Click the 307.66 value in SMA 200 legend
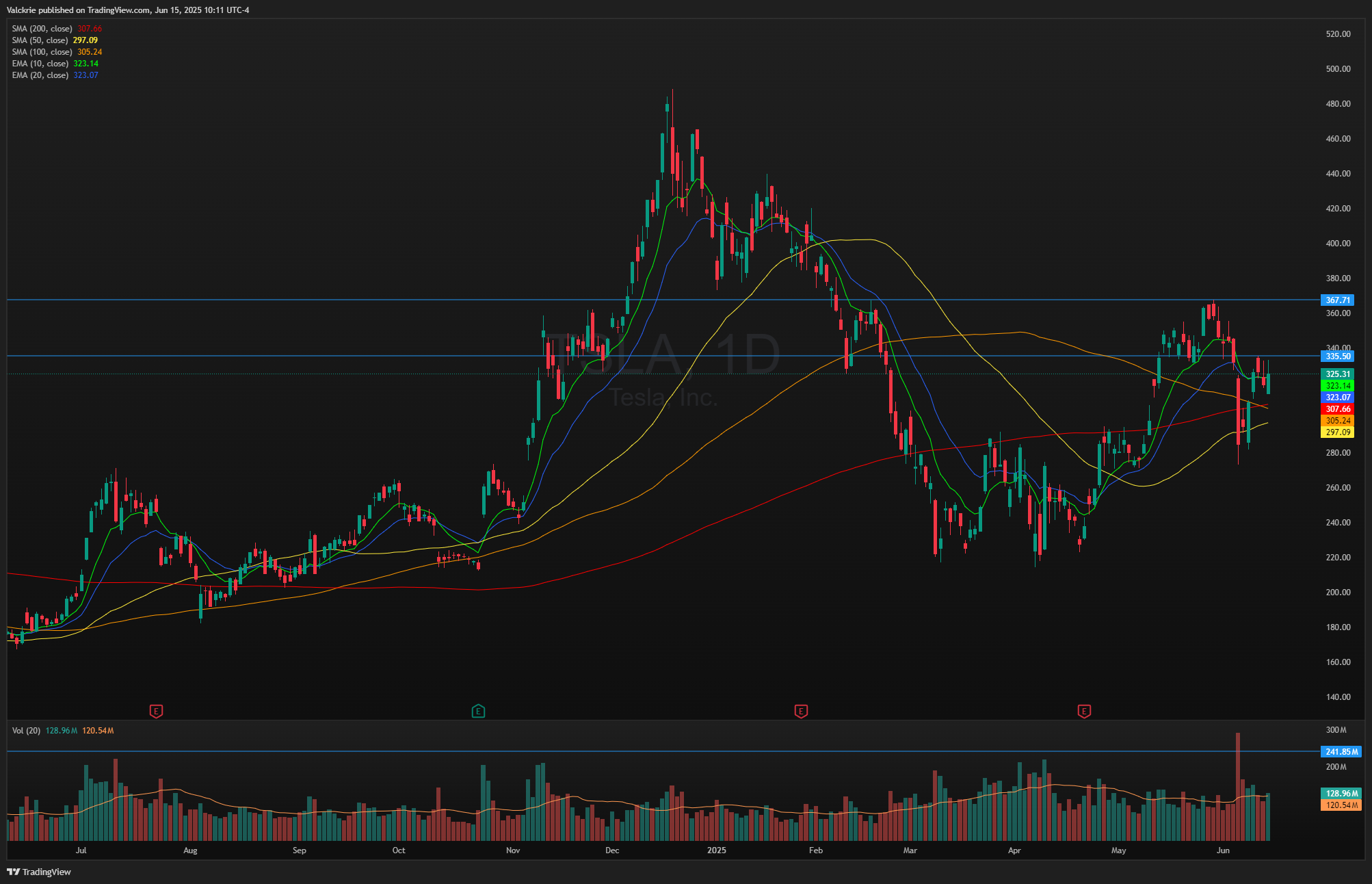Viewport: 1372px width, 884px height. [x=90, y=29]
